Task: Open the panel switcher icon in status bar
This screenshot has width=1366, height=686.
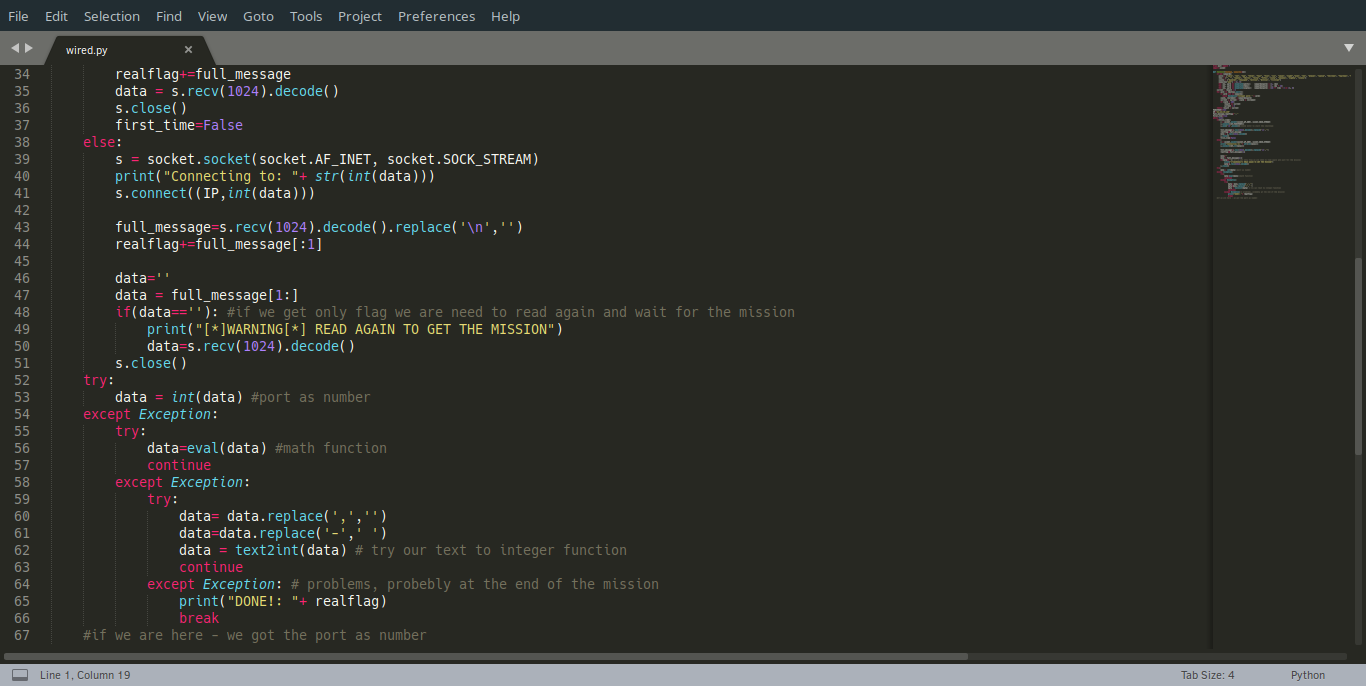Action: 20,675
